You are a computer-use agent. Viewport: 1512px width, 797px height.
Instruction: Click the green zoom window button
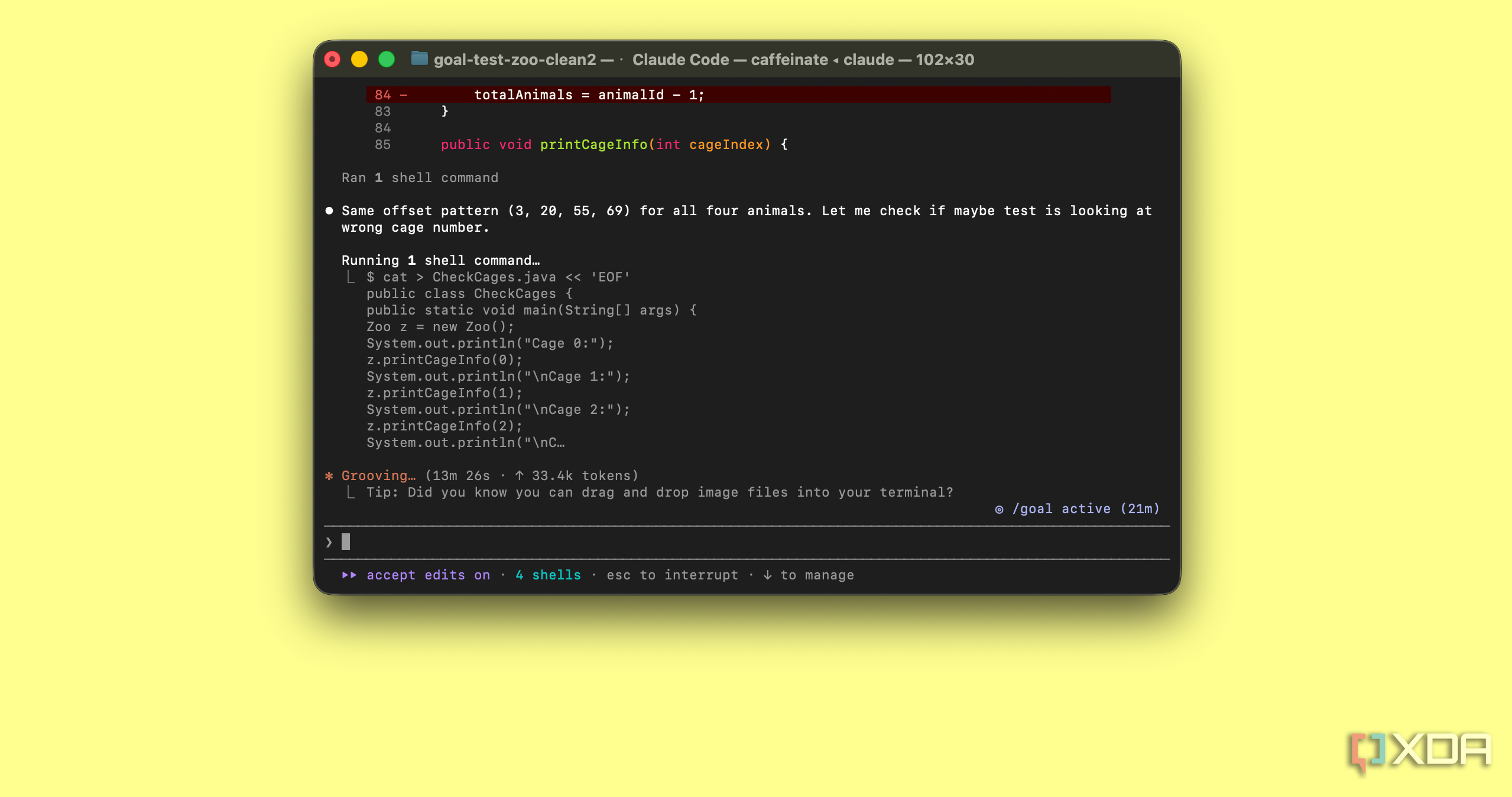point(387,59)
